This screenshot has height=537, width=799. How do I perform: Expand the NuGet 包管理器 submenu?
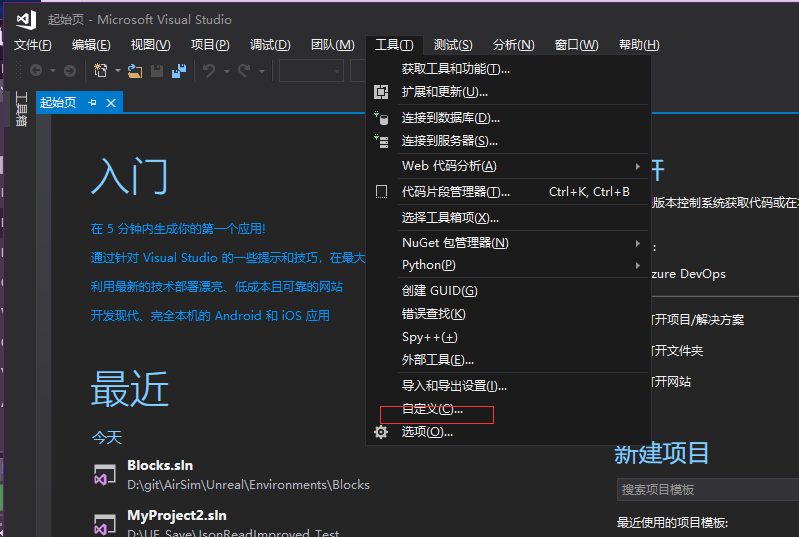[x=637, y=244]
